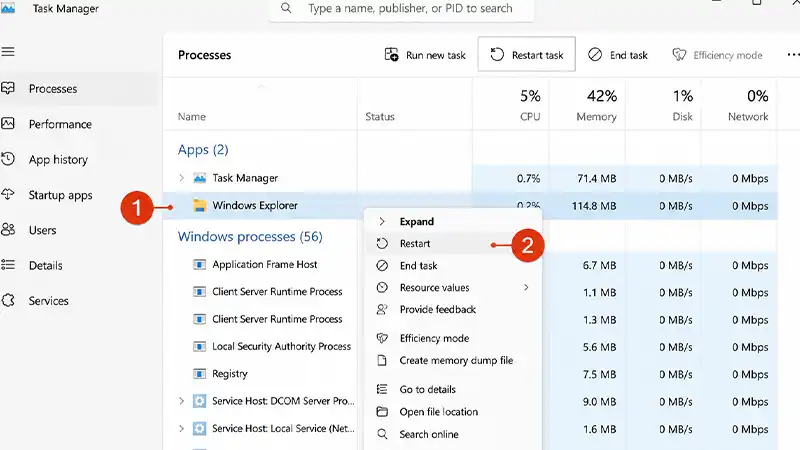Click the Provide feedback person icon
Image resolution: width=800 pixels, height=450 pixels.
click(x=382, y=309)
